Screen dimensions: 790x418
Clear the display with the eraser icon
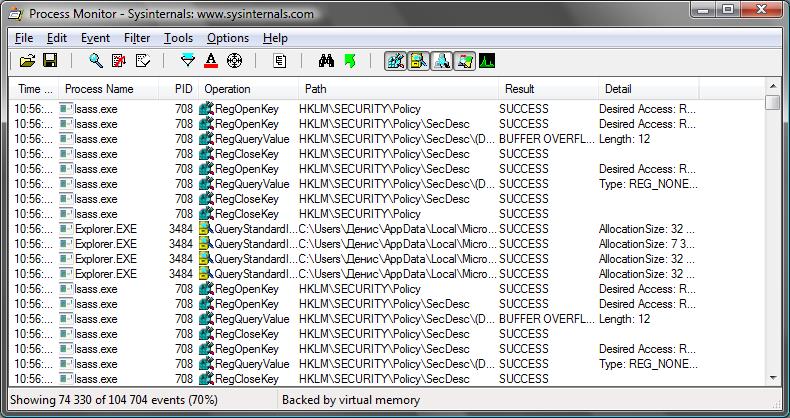143,61
